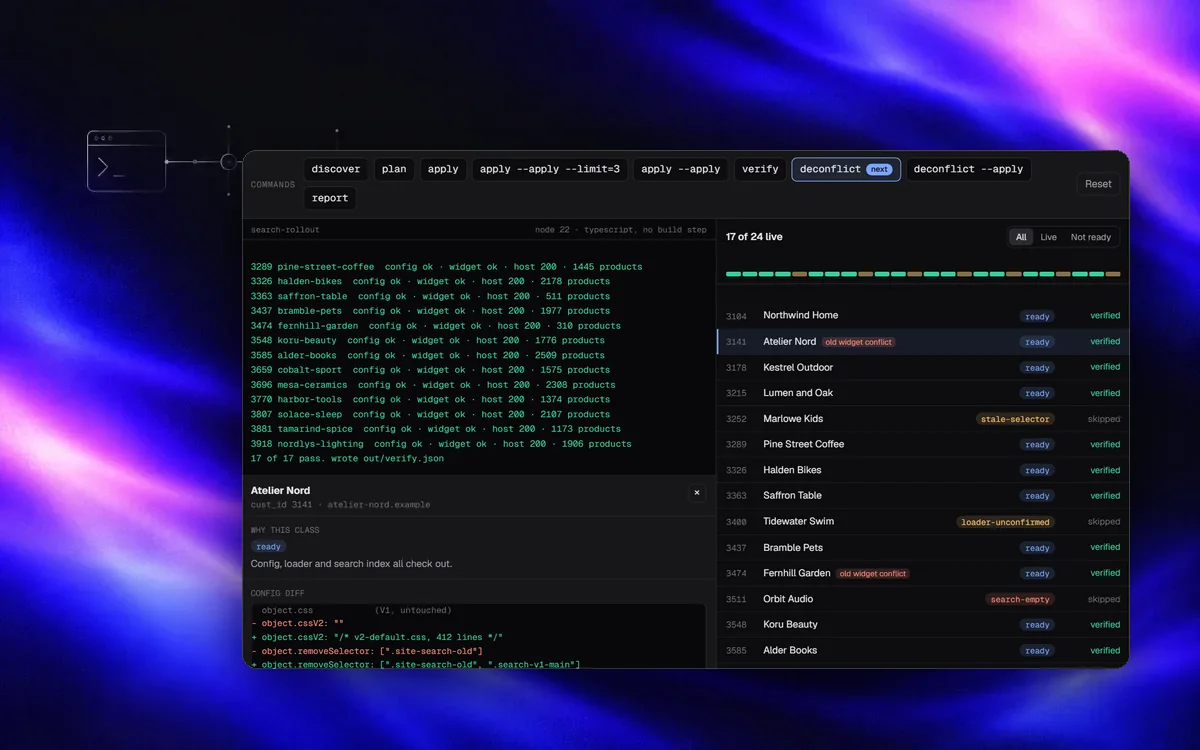The image size is (1200, 750).
Task: Open the Tidewater Swim row
Action: point(923,522)
